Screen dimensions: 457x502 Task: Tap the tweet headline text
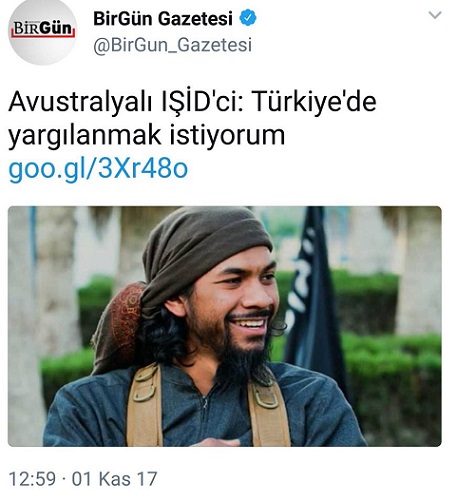(x=192, y=118)
